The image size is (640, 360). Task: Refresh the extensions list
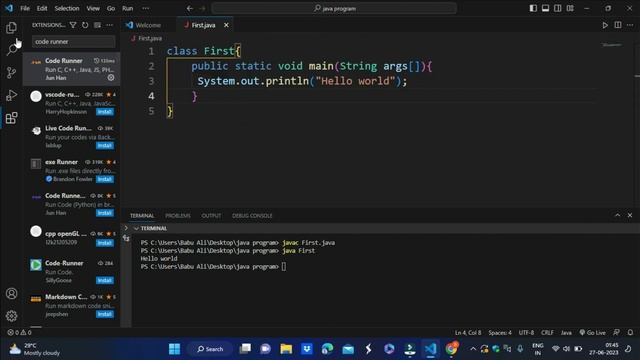tap(85, 25)
